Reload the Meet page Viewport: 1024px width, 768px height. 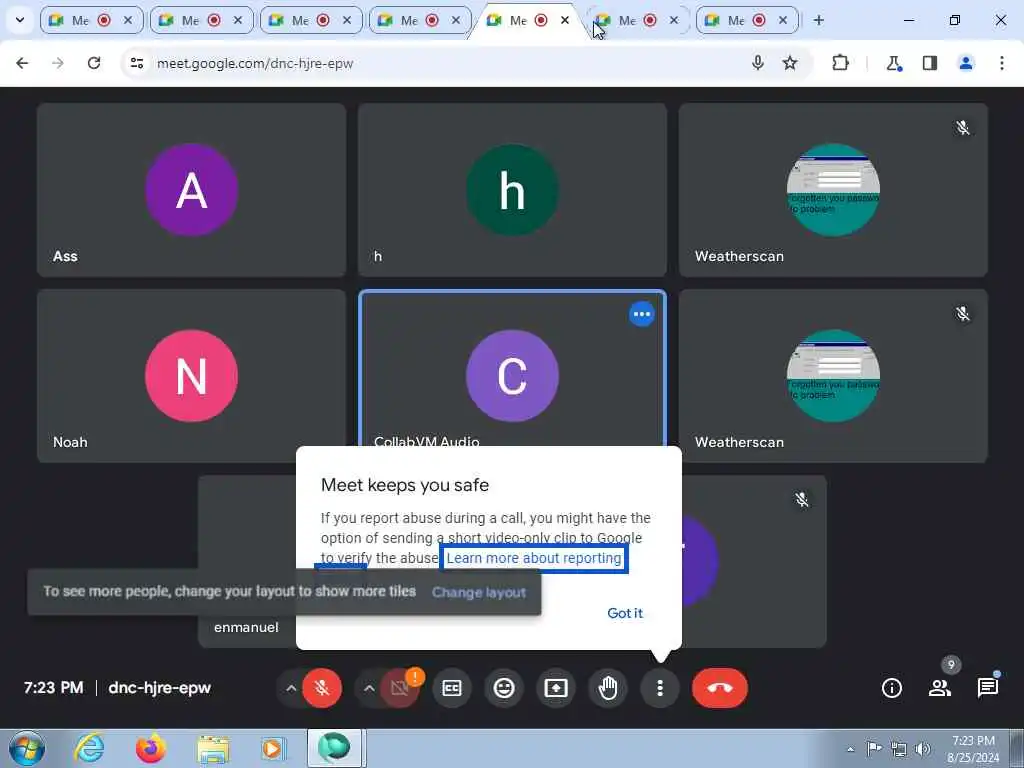coord(94,63)
